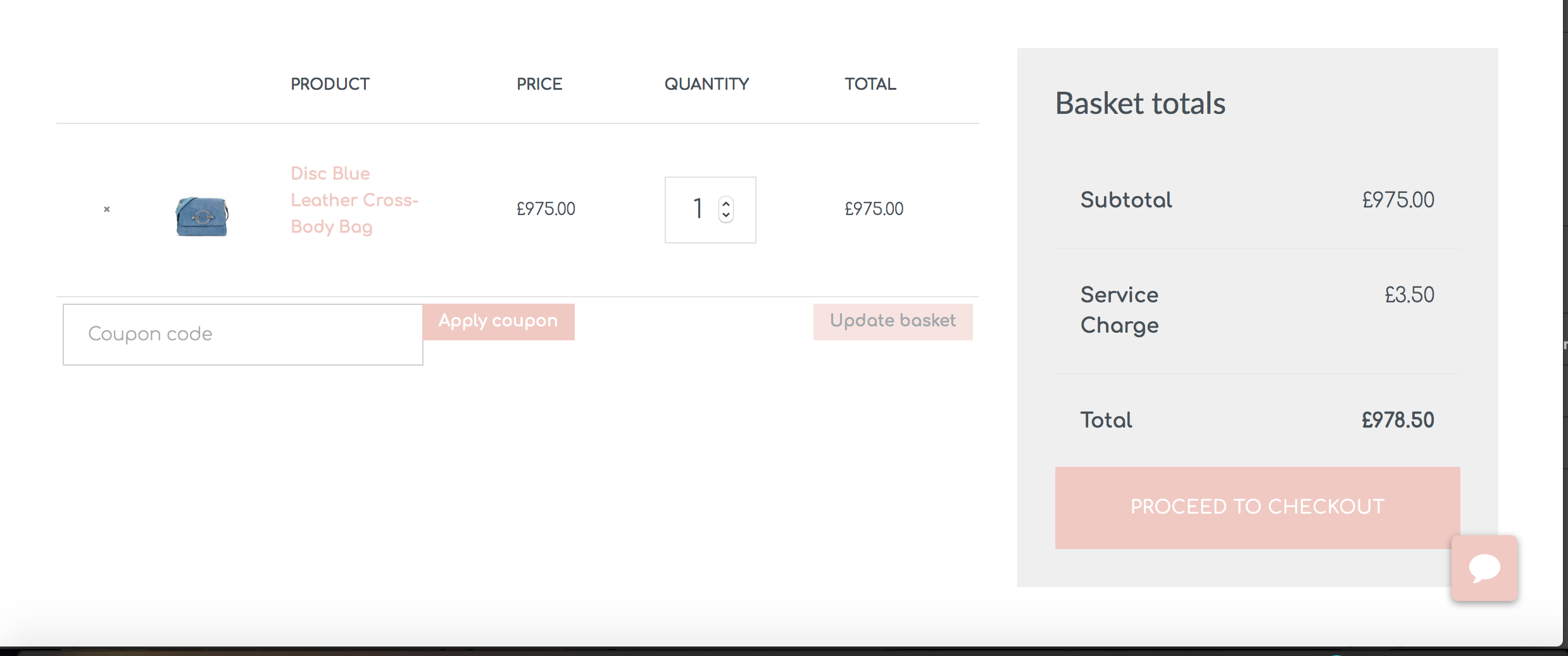
Task: Click into the Coupon code field
Action: tap(243, 334)
